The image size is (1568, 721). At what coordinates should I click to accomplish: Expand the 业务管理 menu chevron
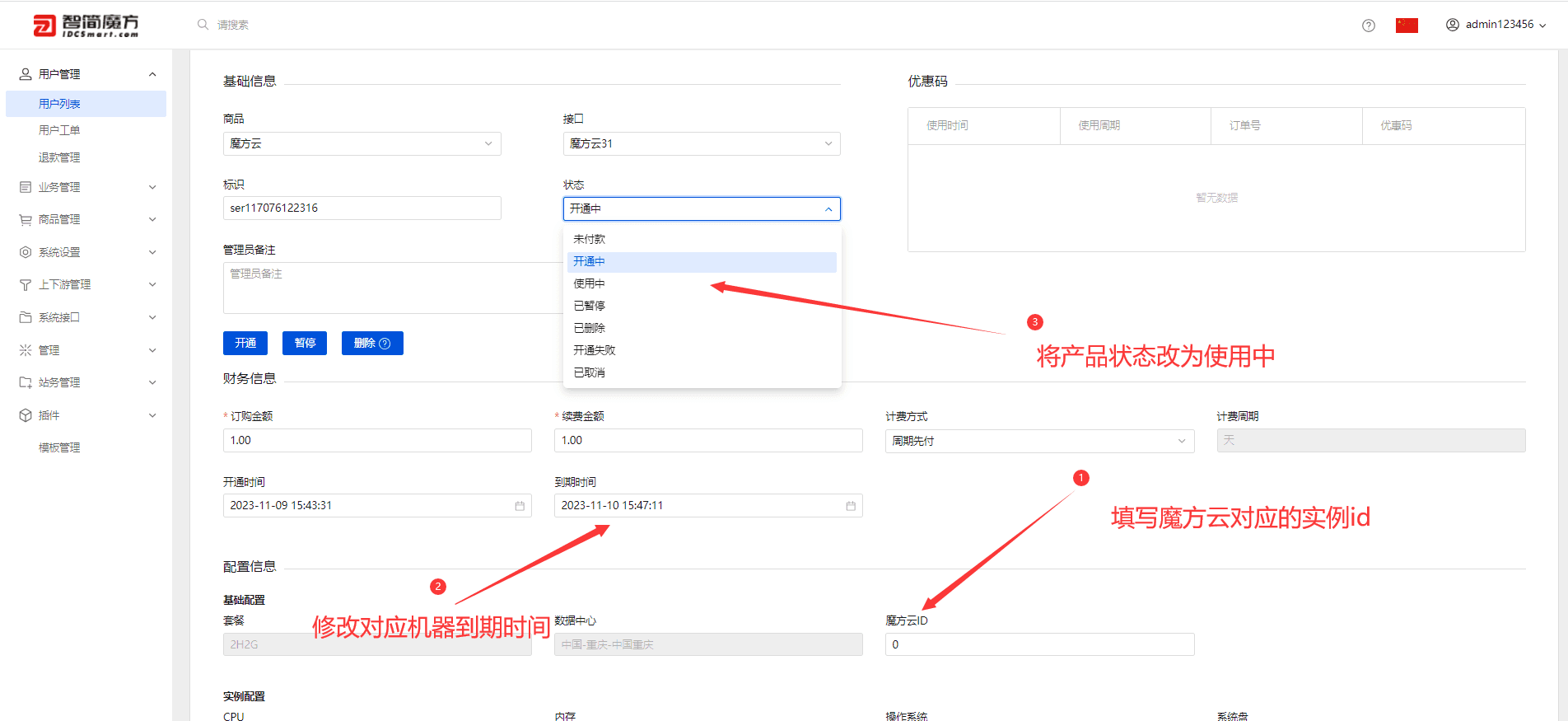pyautogui.click(x=152, y=187)
